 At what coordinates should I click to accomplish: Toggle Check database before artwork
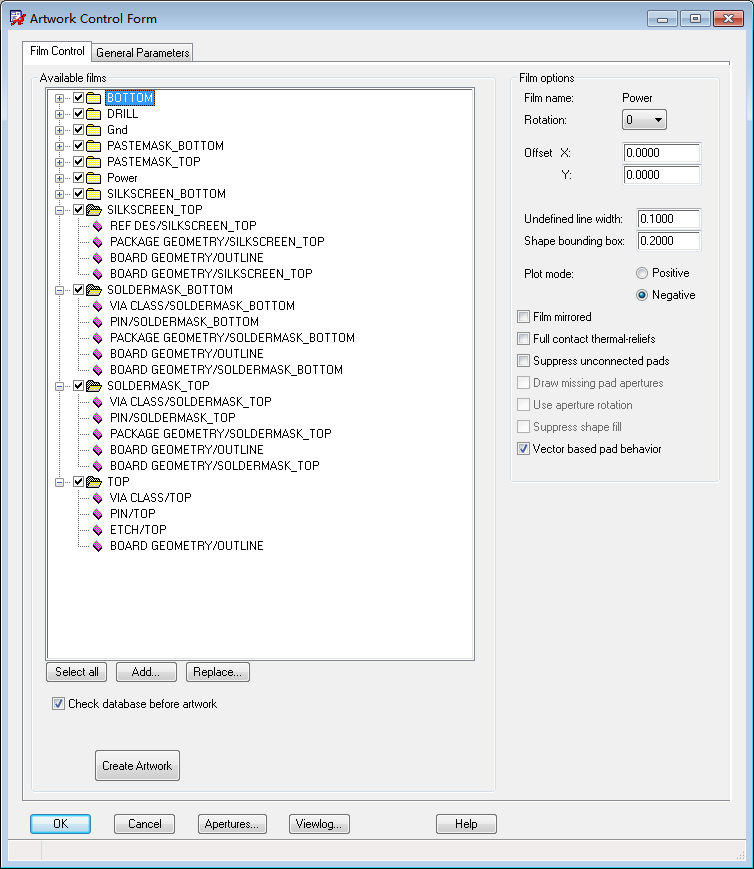point(58,704)
